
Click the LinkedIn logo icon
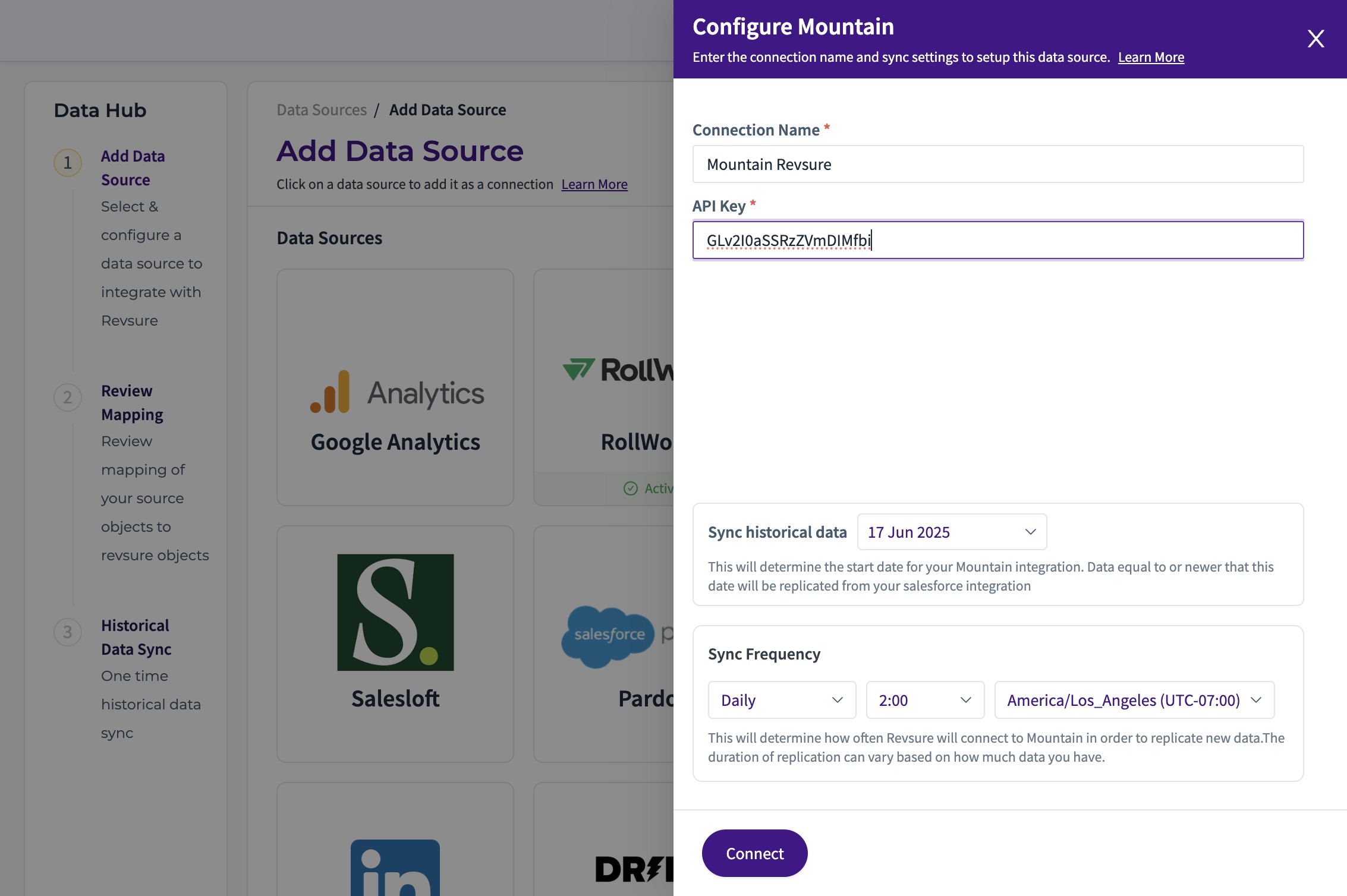tap(395, 867)
